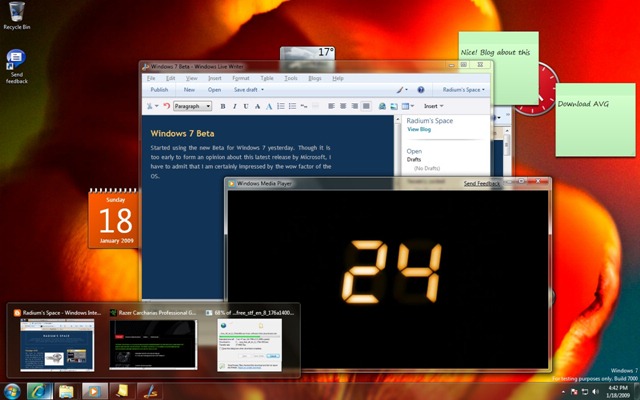Toggle italic formatting in Live Writer
The height and width of the screenshot is (400, 640).
pyautogui.click(x=234, y=106)
